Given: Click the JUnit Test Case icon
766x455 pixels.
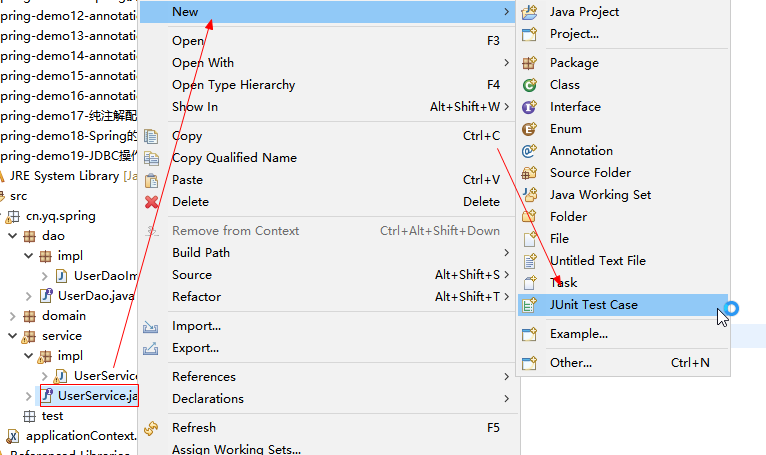Looking at the screenshot, I should click(x=530, y=305).
